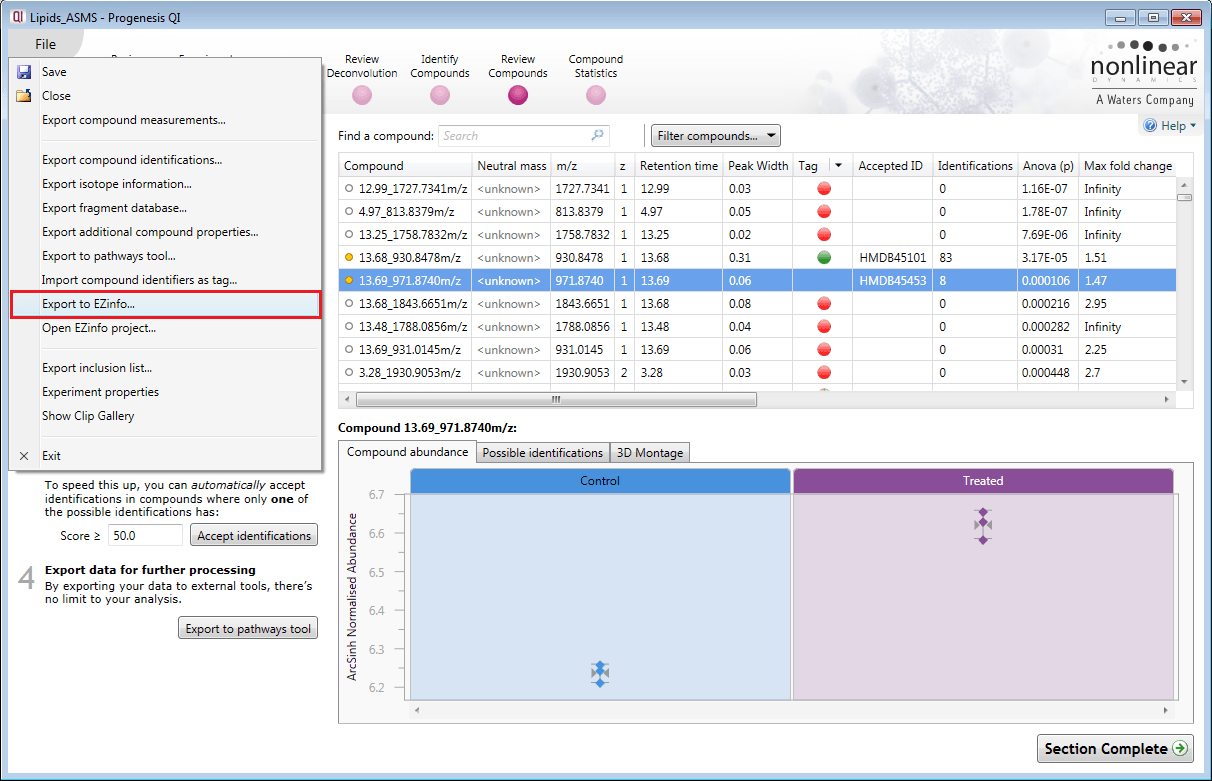Select Export to pathways tool menu item
The width and height of the screenshot is (1212, 781).
[x=107, y=256]
